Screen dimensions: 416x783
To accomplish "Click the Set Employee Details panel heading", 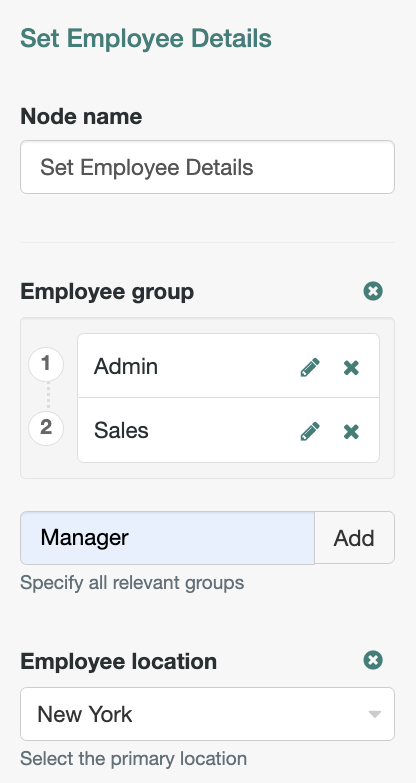I will click(x=146, y=38).
